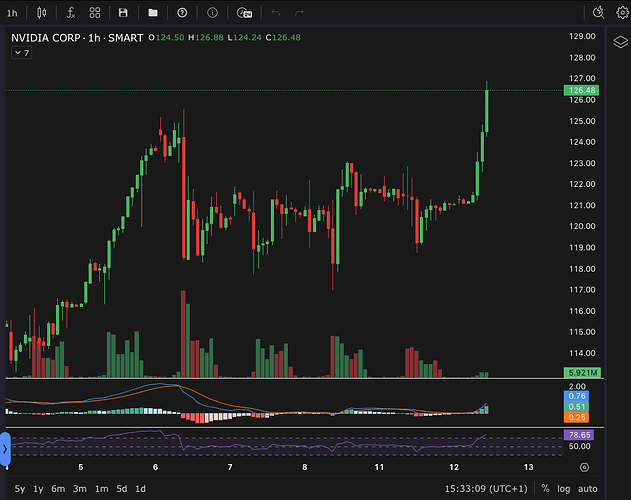
Task: Undo the last chart action
Action: [x=276, y=13]
